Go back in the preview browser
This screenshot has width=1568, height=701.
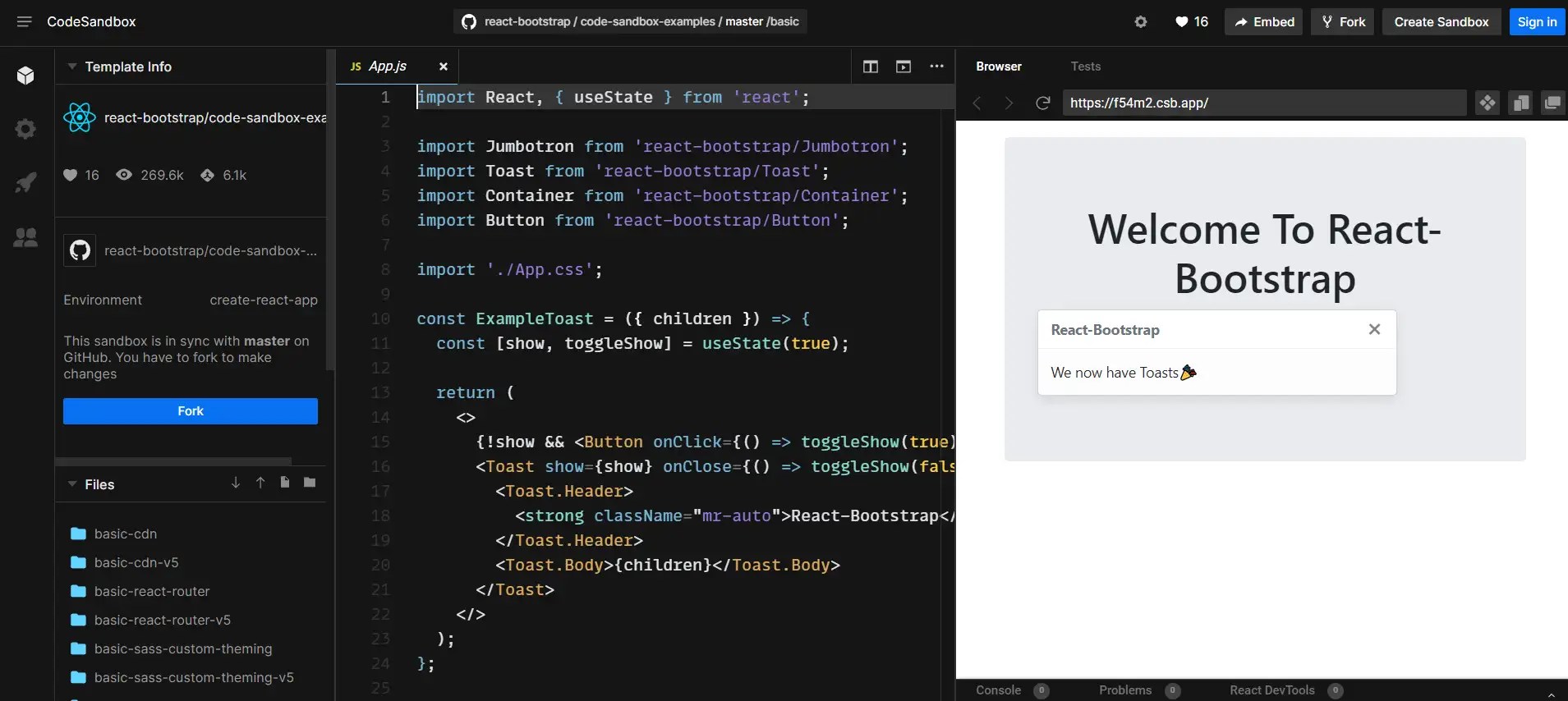point(977,103)
